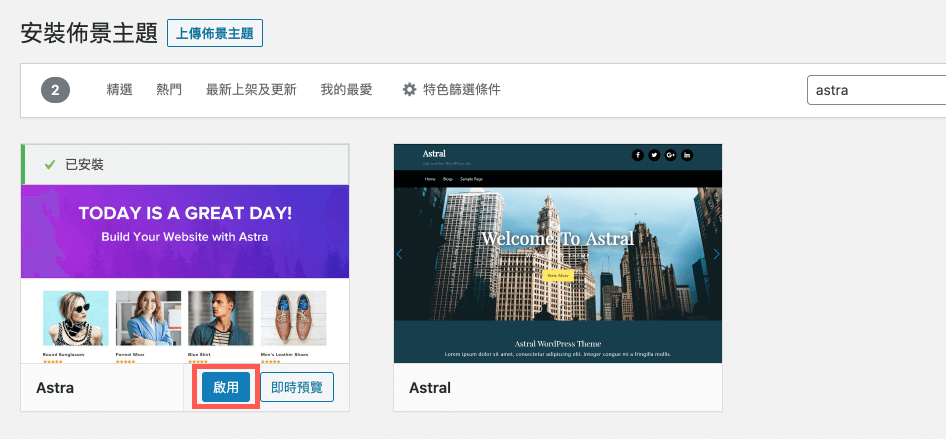The width and height of the screenshot is (946, 439).
Task: Open 特色篩選條件 feature filter
Action: click(451, 90)
